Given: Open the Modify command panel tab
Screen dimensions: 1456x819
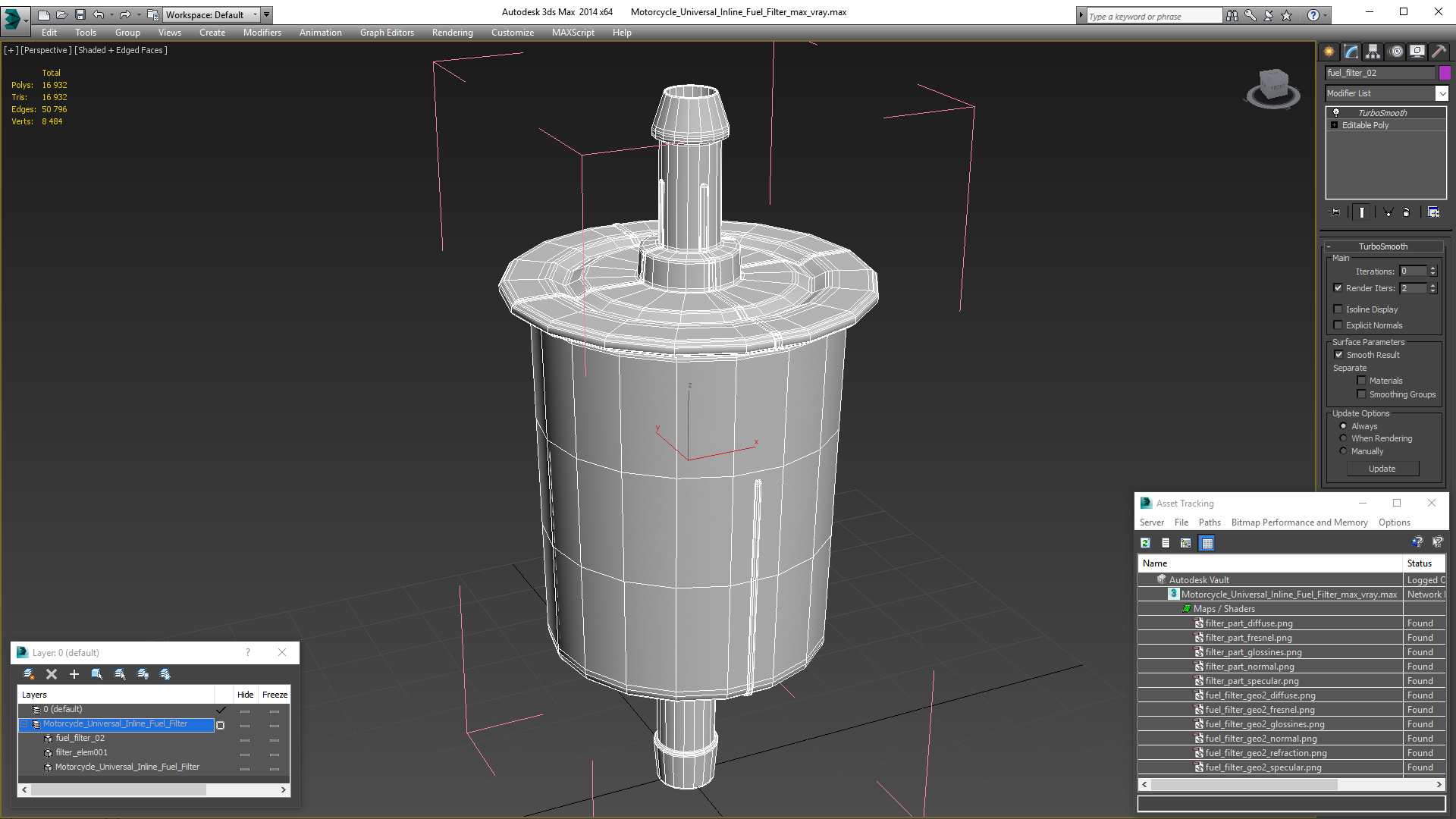Looking at the screenshot, I should point(1351,52).
